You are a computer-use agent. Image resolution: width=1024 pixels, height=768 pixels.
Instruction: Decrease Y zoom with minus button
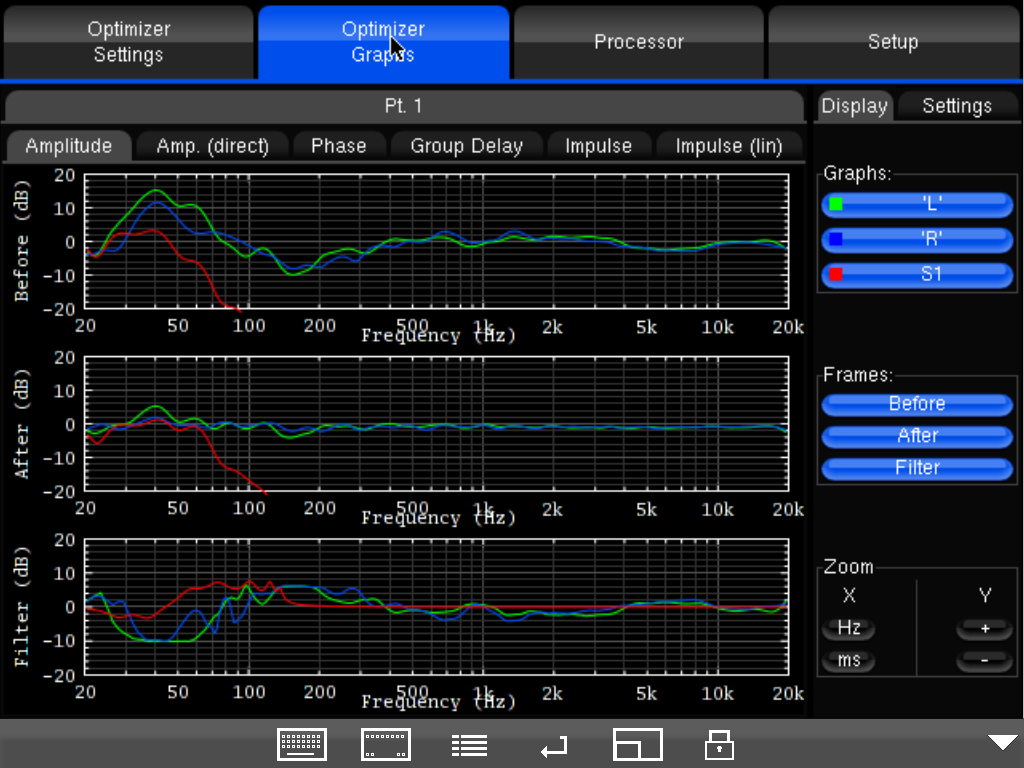tap(984, 661)
